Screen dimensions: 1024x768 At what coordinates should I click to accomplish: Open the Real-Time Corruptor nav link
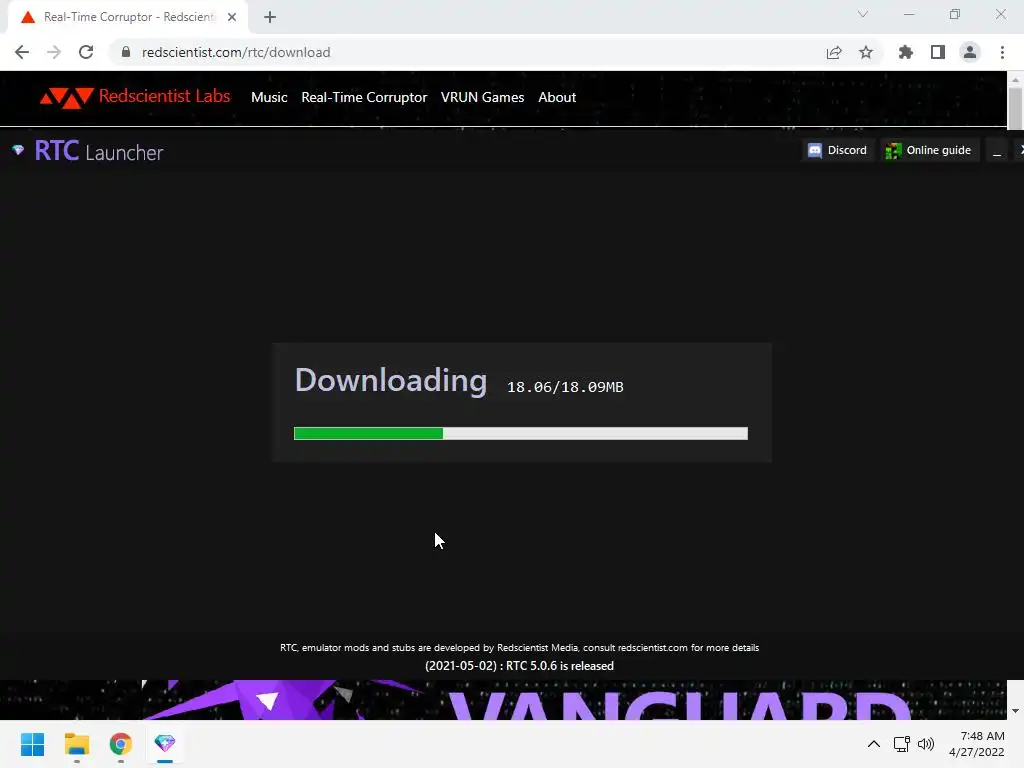click(364, 97)
